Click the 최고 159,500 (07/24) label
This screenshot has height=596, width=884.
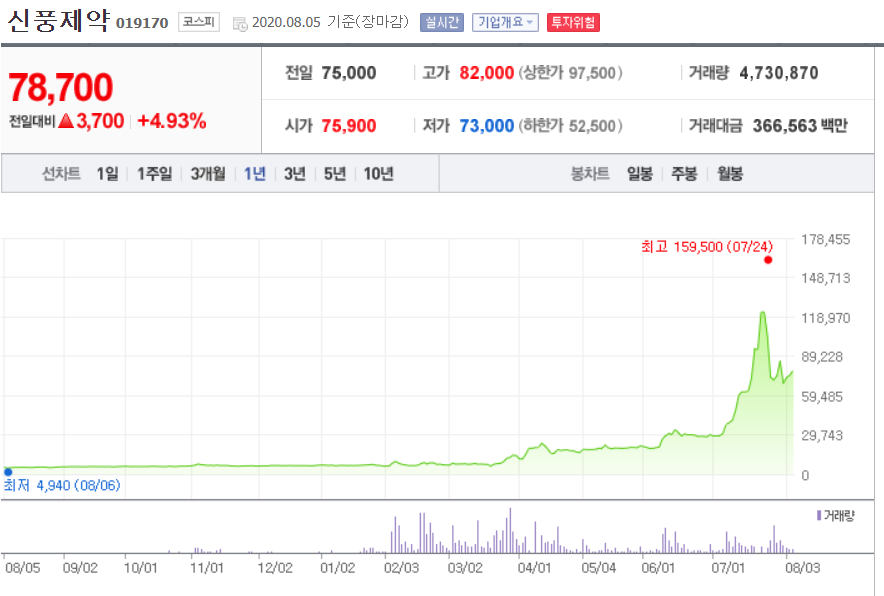coord(707,246)
